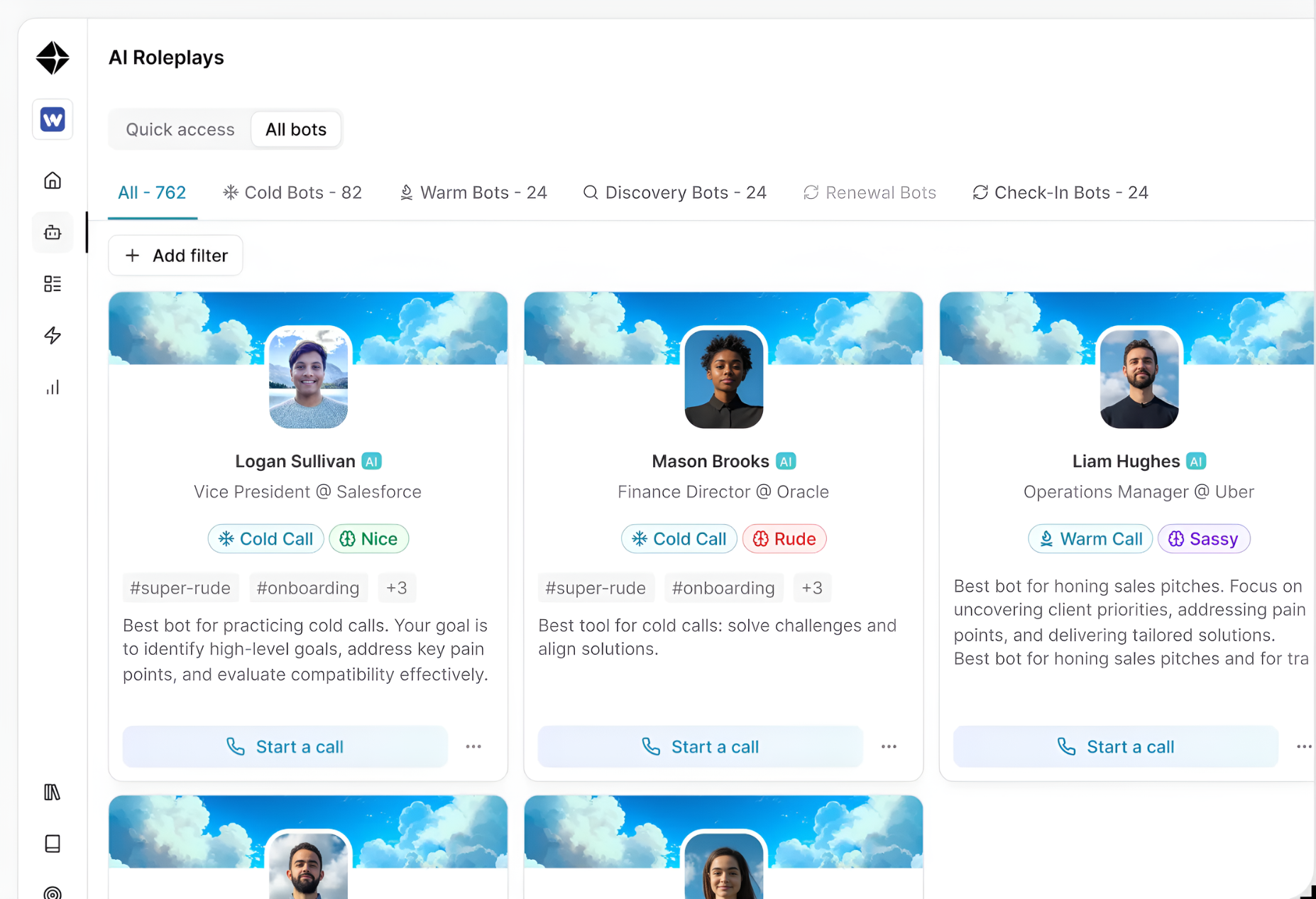Open more options for Mason Brooks card
1316x899 pixels.
[x=889, y=746]
